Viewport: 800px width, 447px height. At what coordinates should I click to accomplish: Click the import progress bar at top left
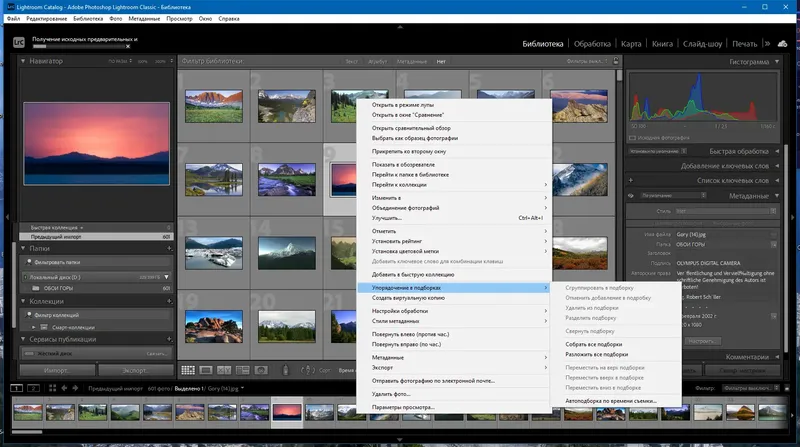coord(80,46)
